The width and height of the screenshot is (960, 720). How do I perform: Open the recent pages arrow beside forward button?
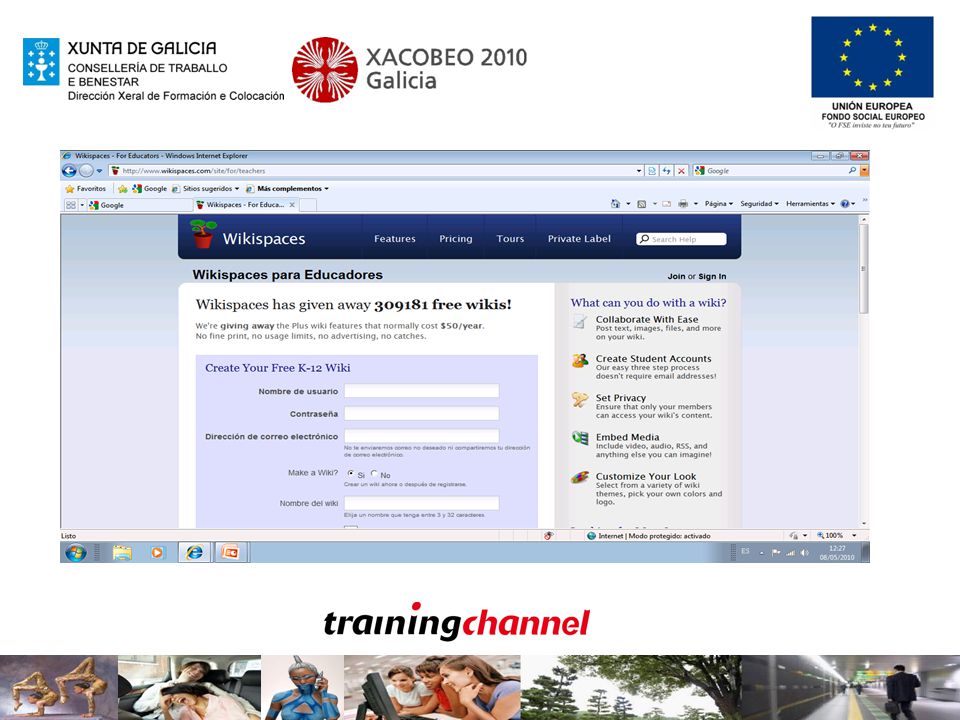pos(99,171)
